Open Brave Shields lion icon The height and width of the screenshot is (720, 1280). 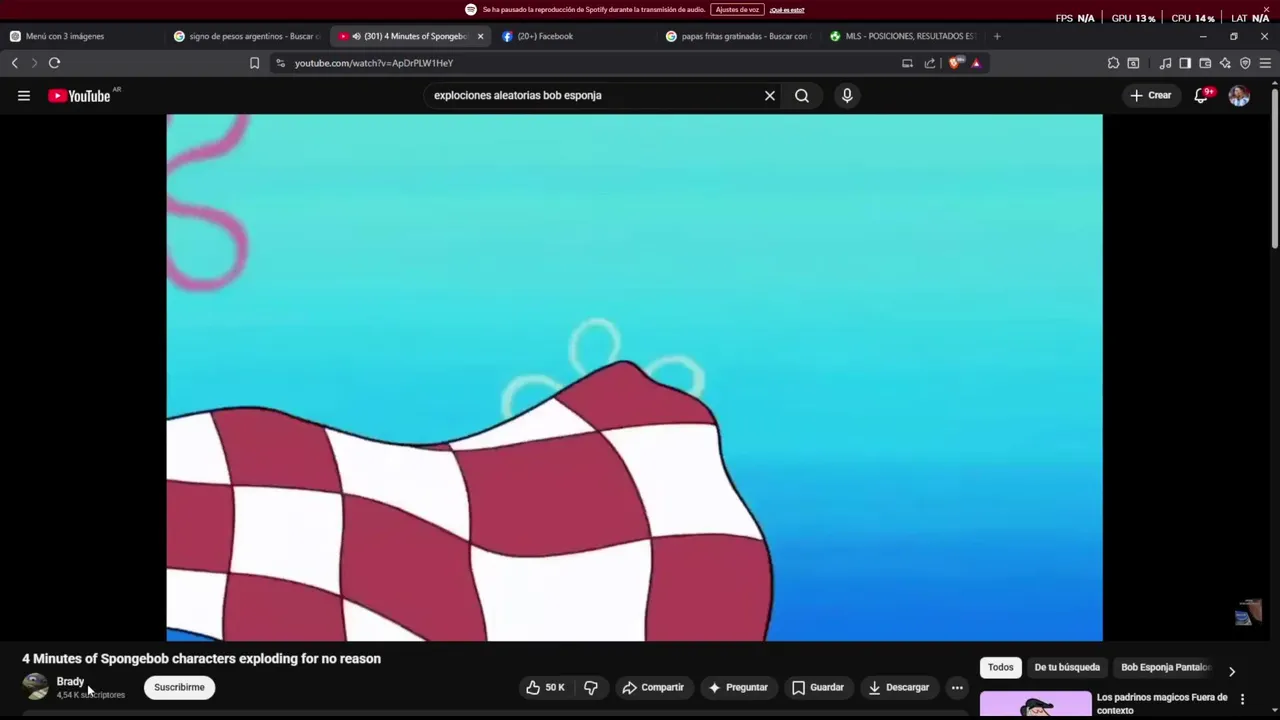956,63
